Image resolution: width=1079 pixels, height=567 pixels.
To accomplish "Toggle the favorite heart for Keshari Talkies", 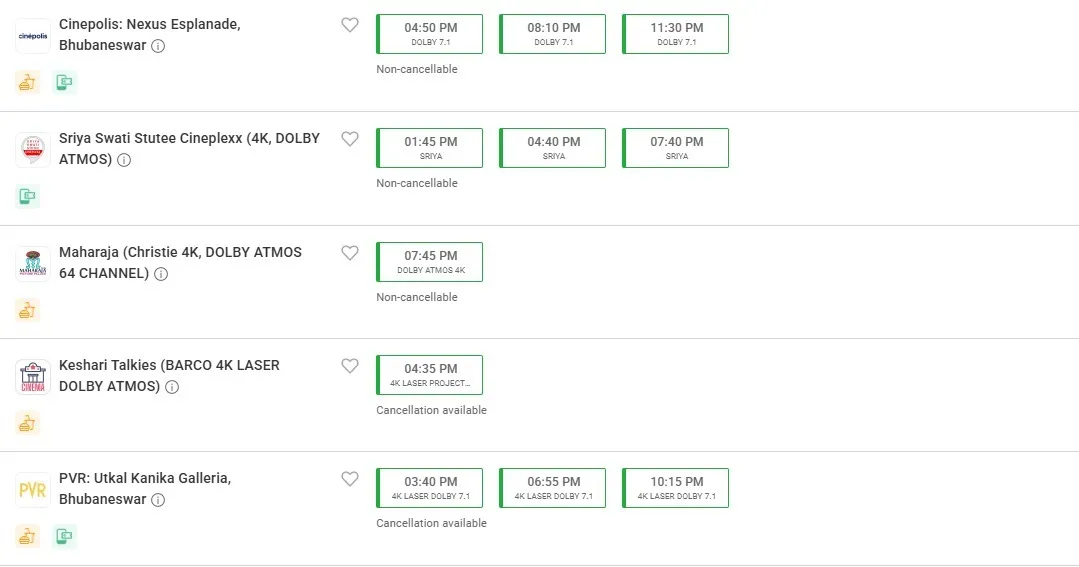I will 350,366.
